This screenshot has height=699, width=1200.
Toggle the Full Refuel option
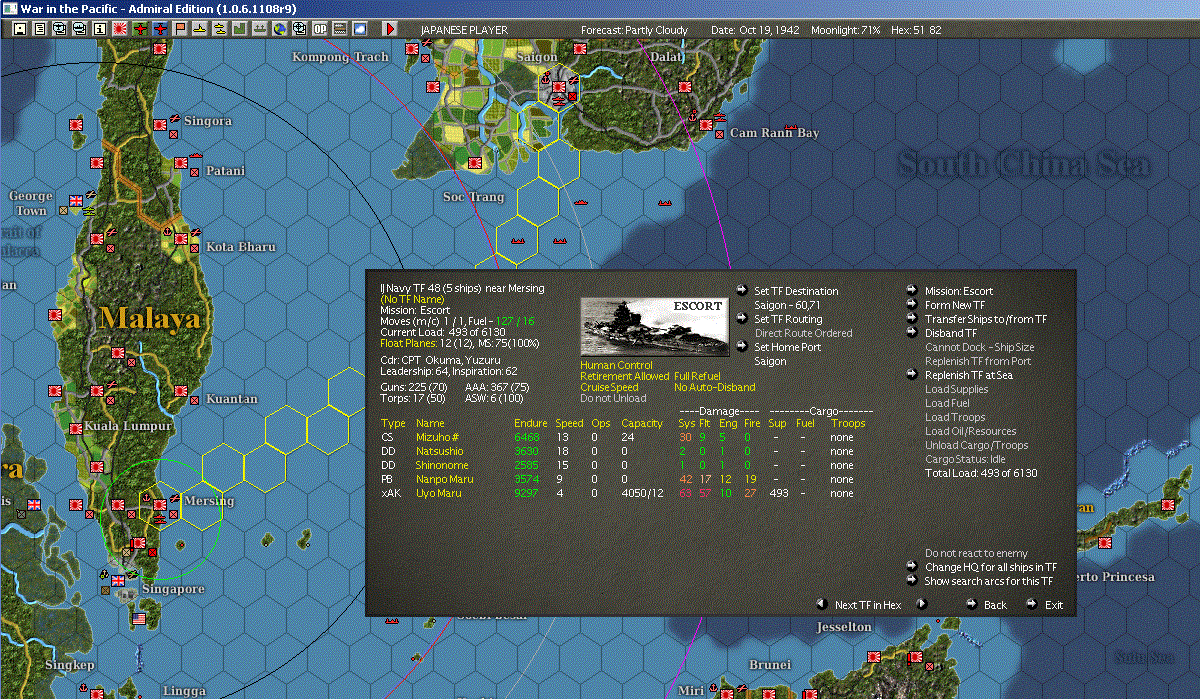pyautogui.click(x=698, y=376)
